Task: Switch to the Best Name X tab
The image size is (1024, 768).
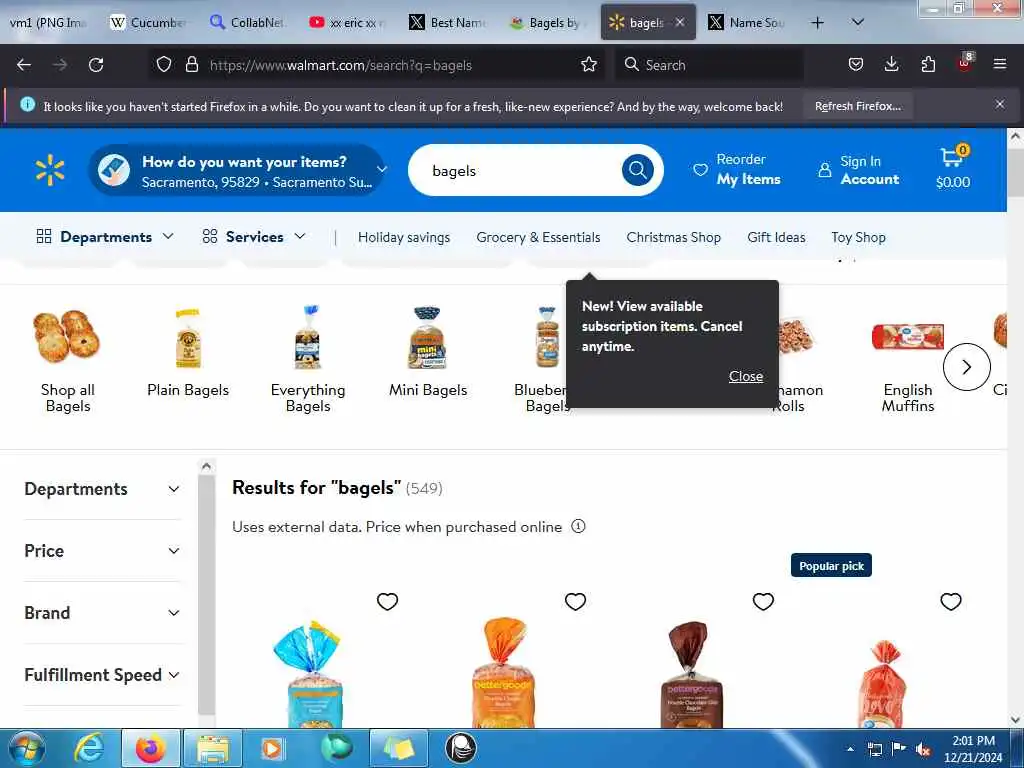Action: [x=447, y=23]
